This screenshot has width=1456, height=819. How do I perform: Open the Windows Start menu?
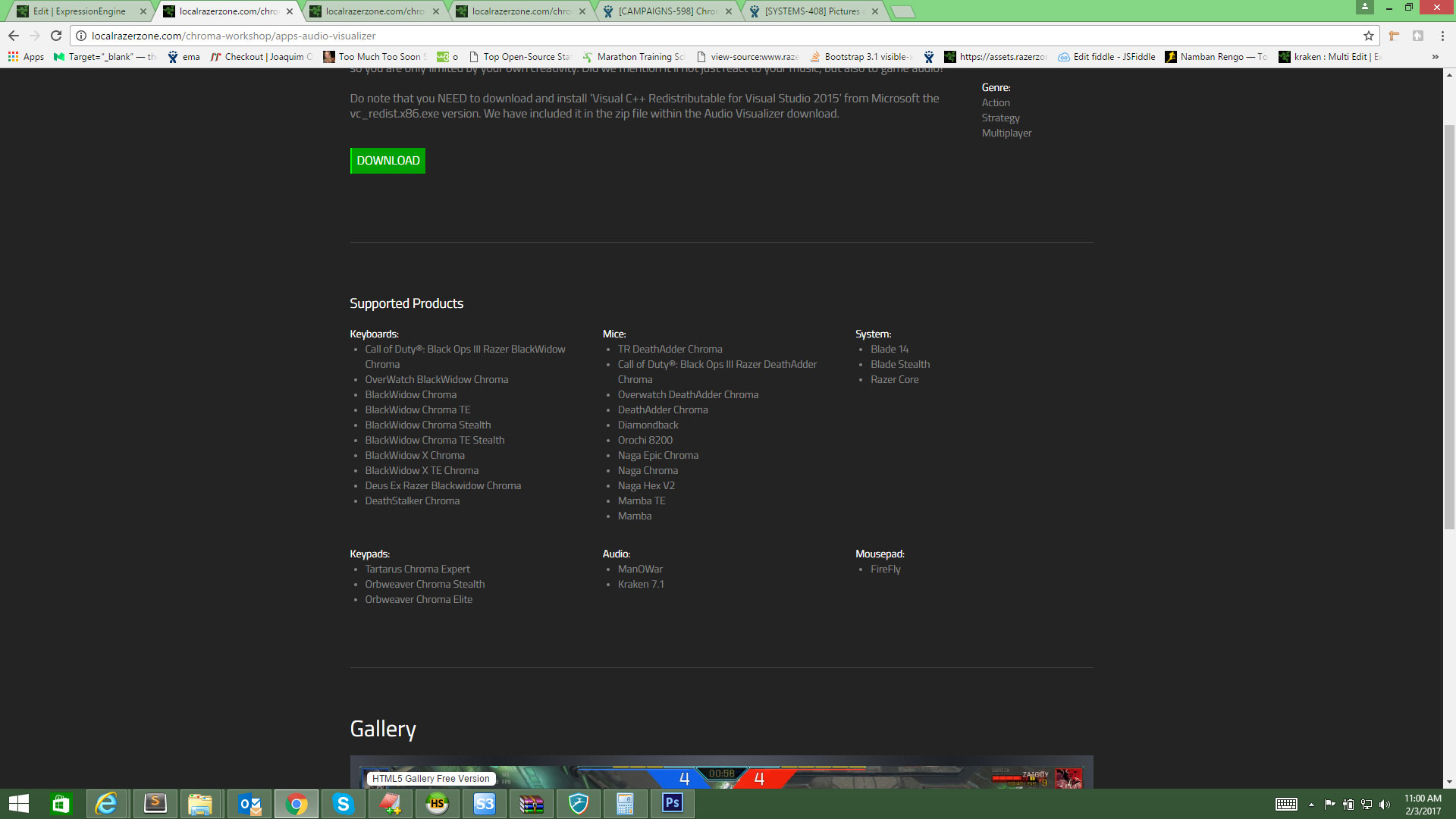[x=19, y=804]
